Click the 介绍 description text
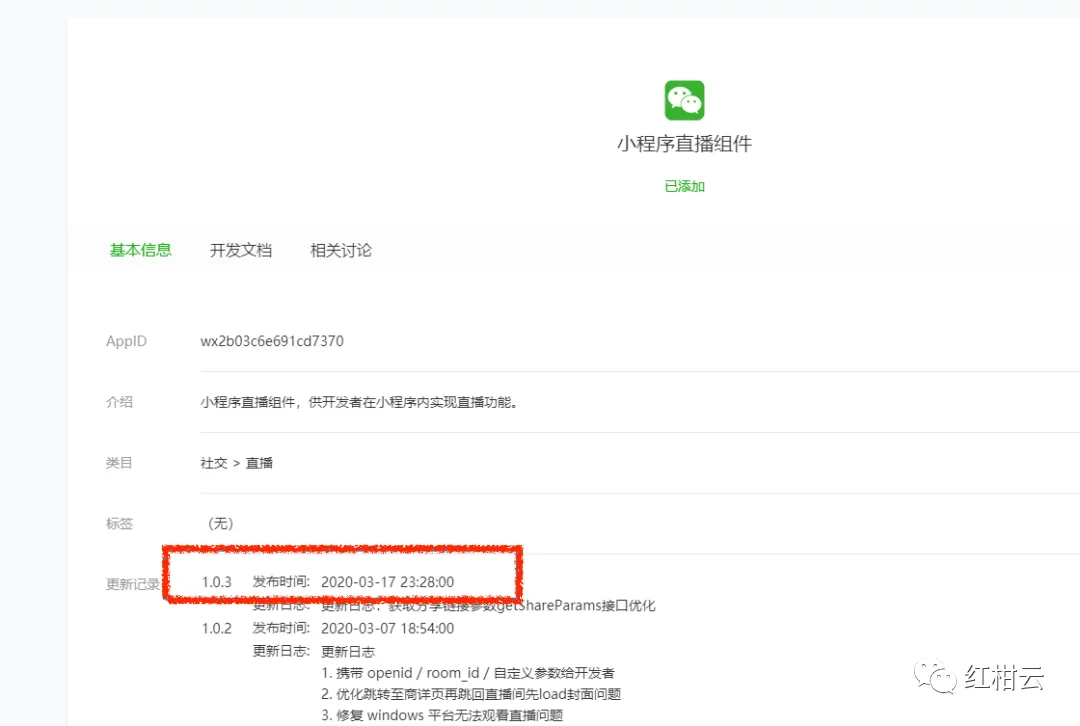The image size is (1080, 726). 359,402
